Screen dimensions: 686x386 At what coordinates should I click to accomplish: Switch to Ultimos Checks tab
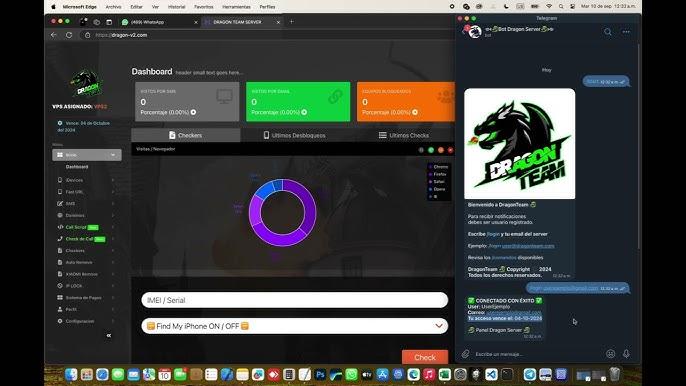pyautogui.click(x=403, y=135)
